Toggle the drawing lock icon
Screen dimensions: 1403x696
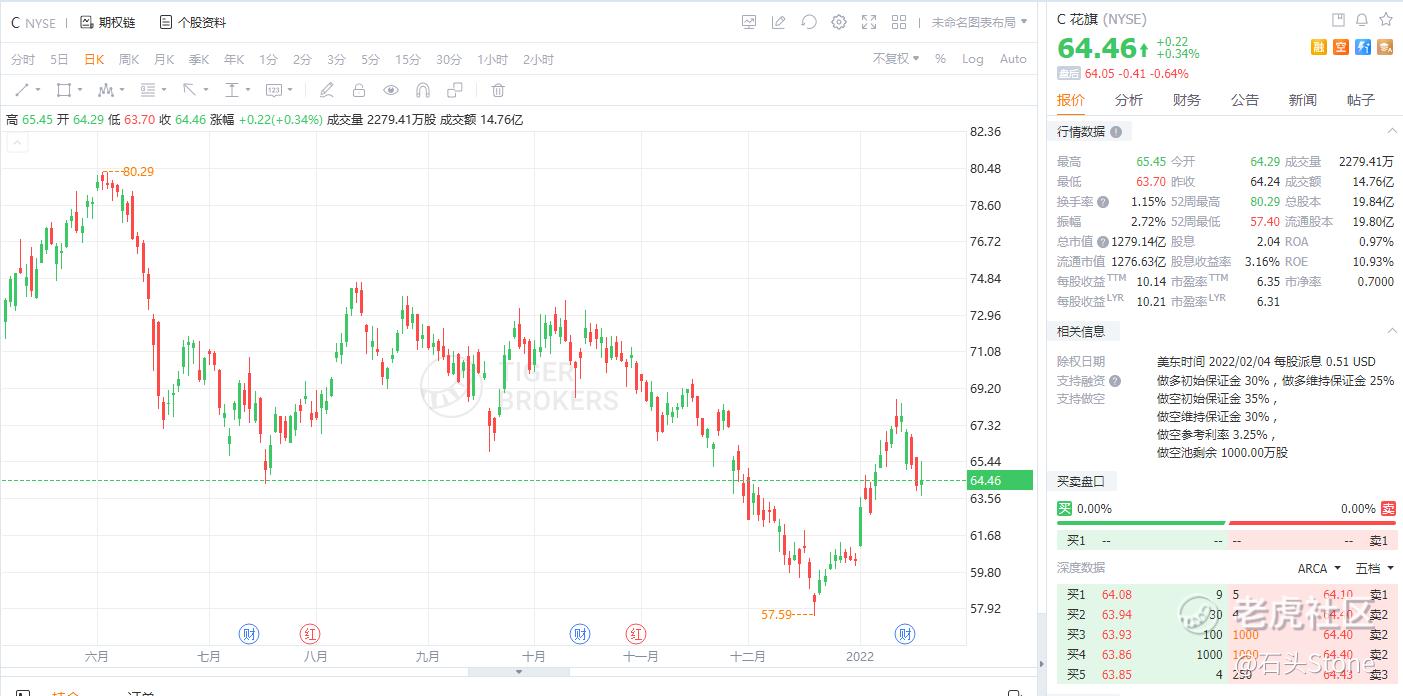(358, 90)
